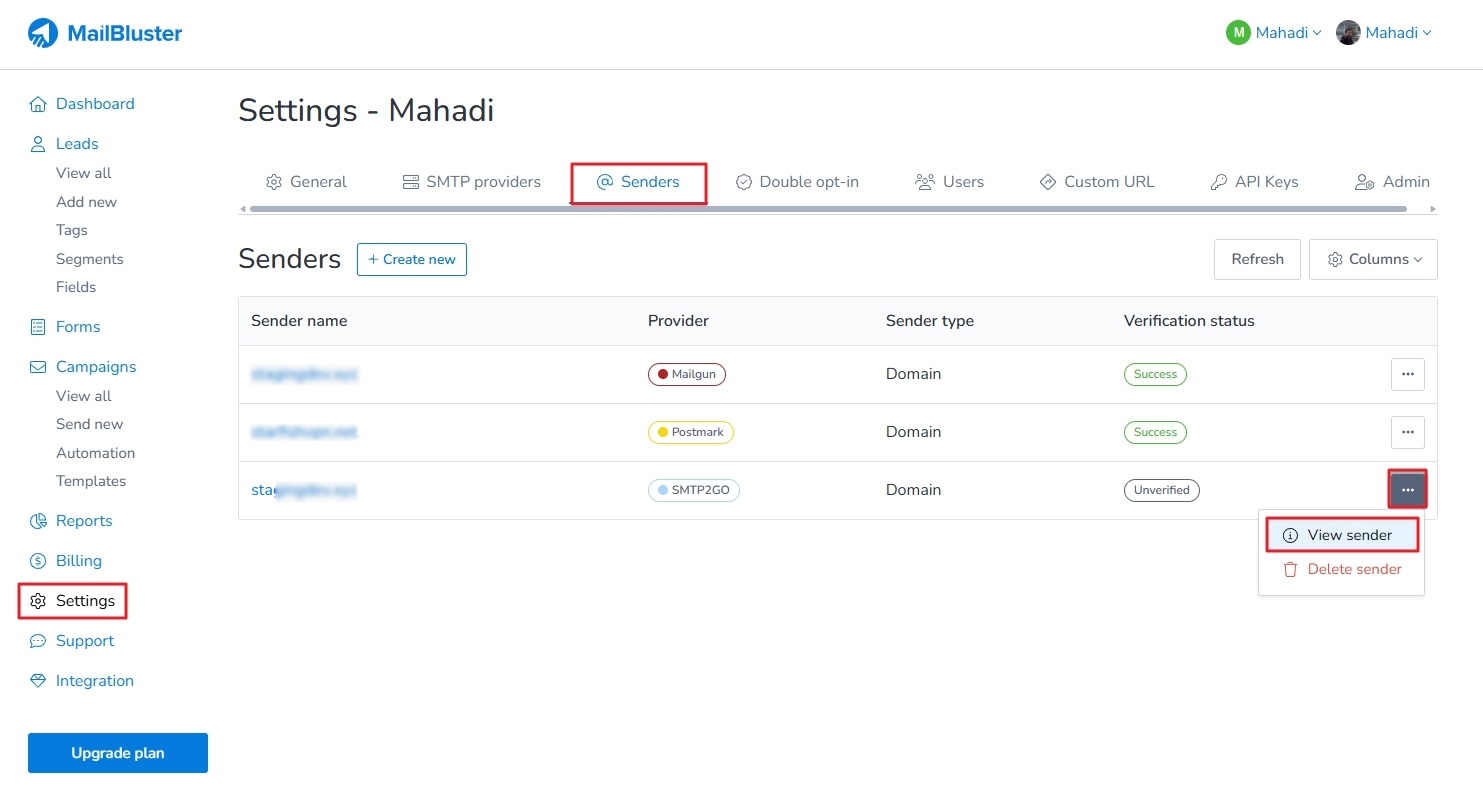This screenshot has width=1483, height=785.
Task: Open Leads View all link
Action: [84, 173]
